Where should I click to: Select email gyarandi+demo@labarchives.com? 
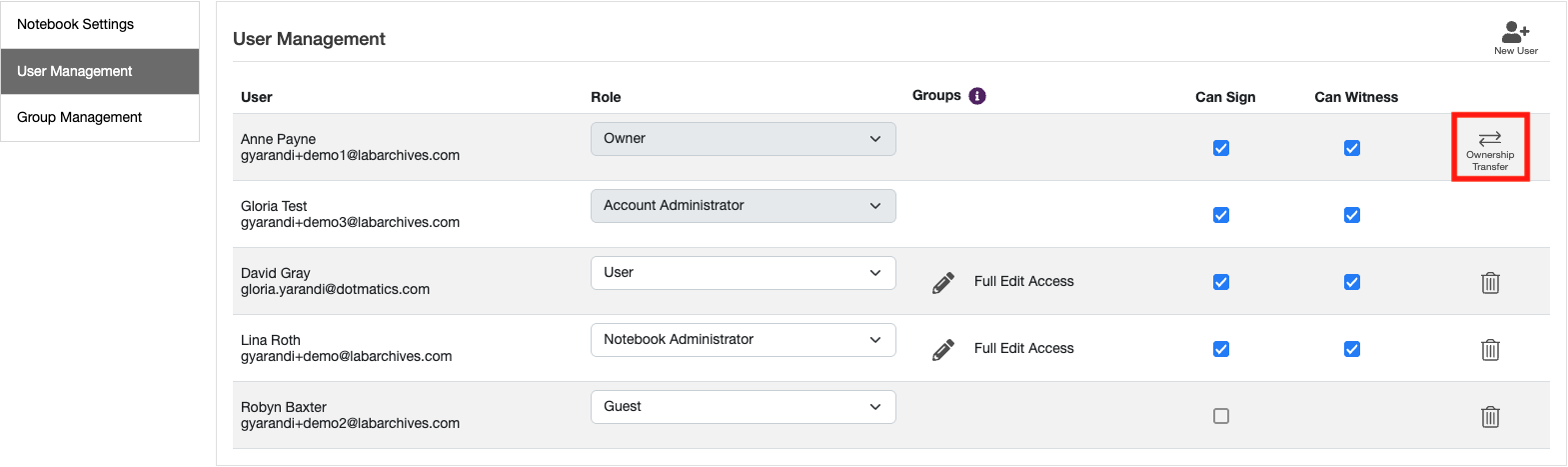(346, 357)
